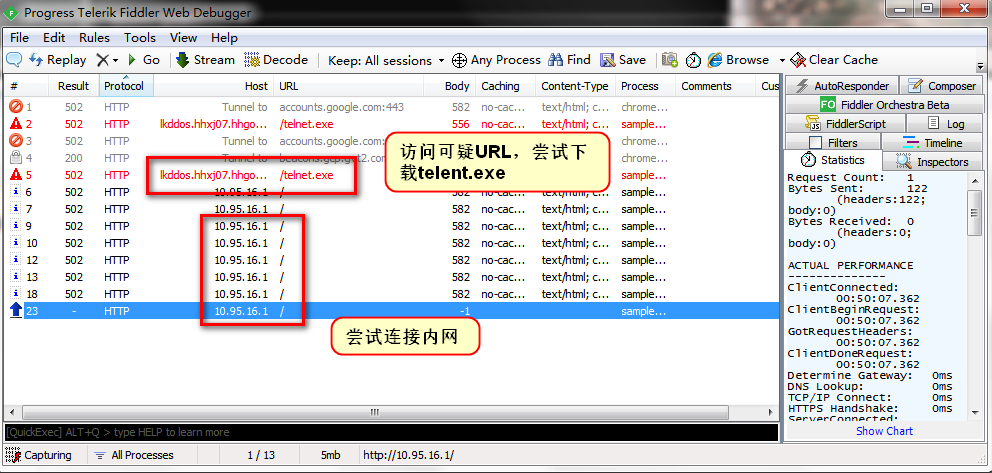Launch browser with Browse button
The width and height of the screenshot is (992, 473).
(738, 60)
